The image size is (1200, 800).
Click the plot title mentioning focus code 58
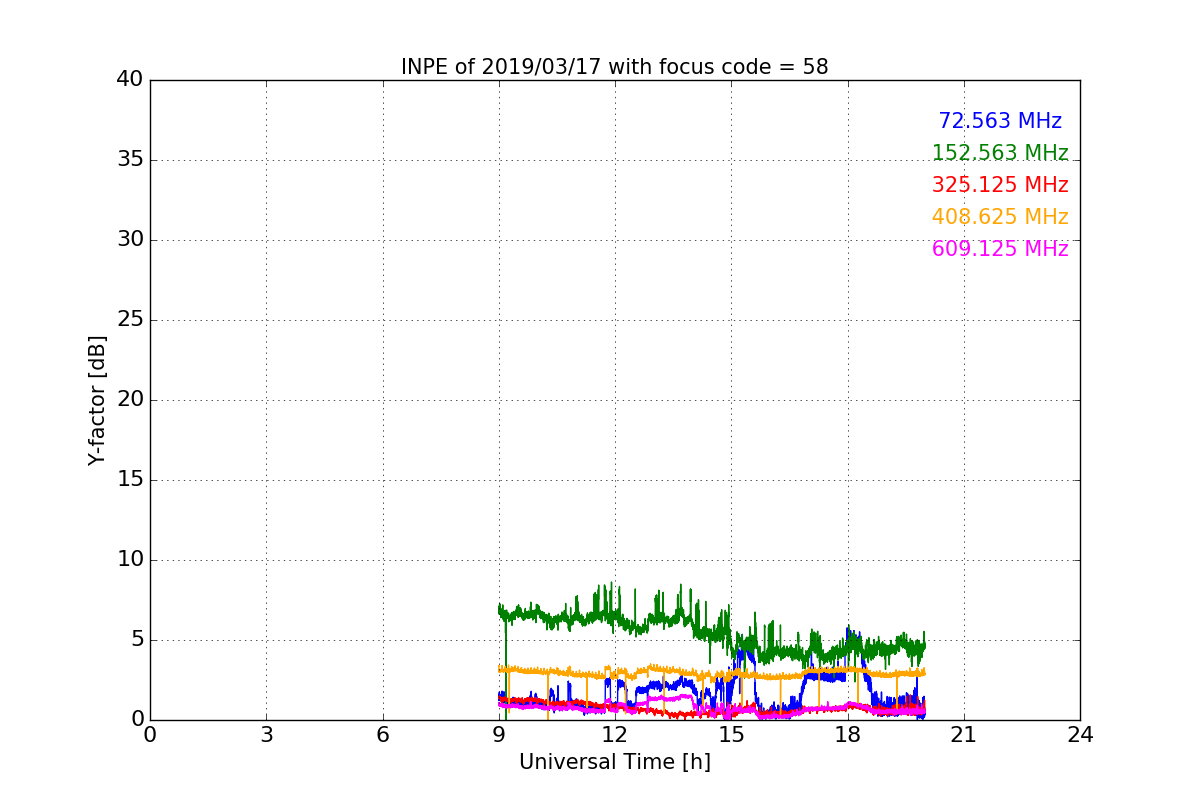615,67
